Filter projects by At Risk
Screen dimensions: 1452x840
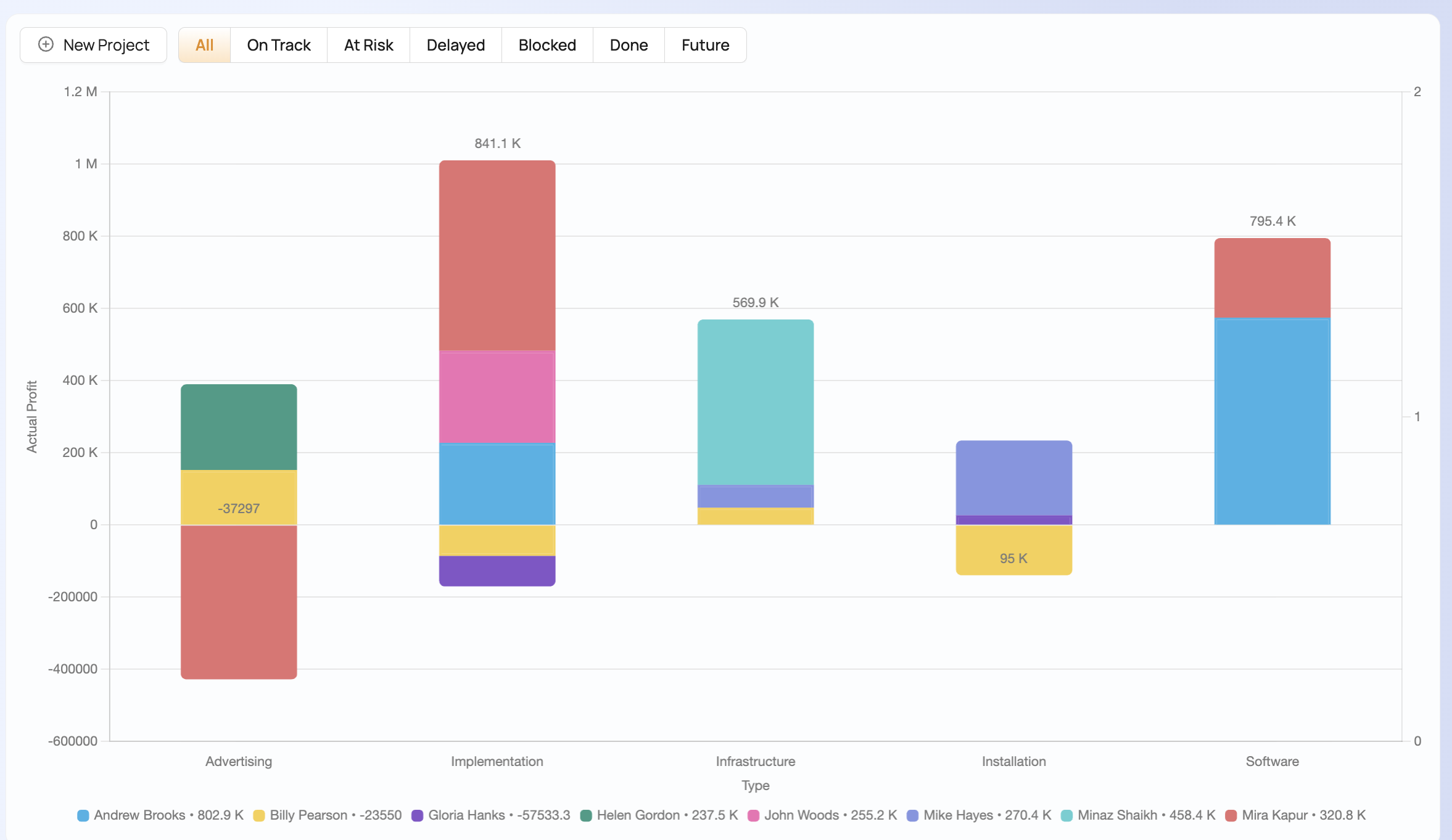click(x=368, y=45)
